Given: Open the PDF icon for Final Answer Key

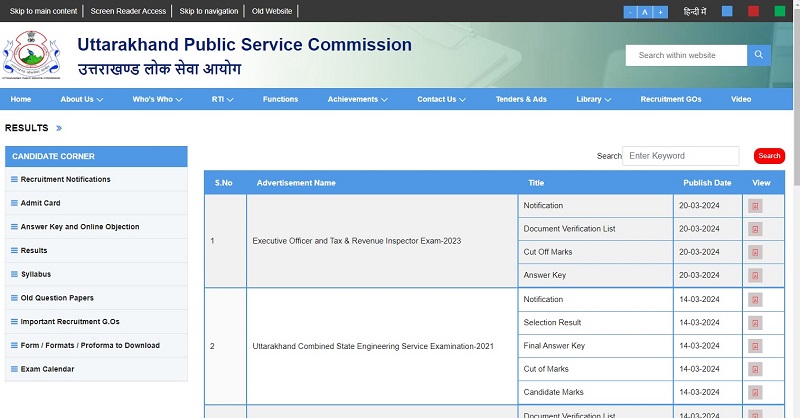Looking at the screenshot, I should tap(755, 346).
